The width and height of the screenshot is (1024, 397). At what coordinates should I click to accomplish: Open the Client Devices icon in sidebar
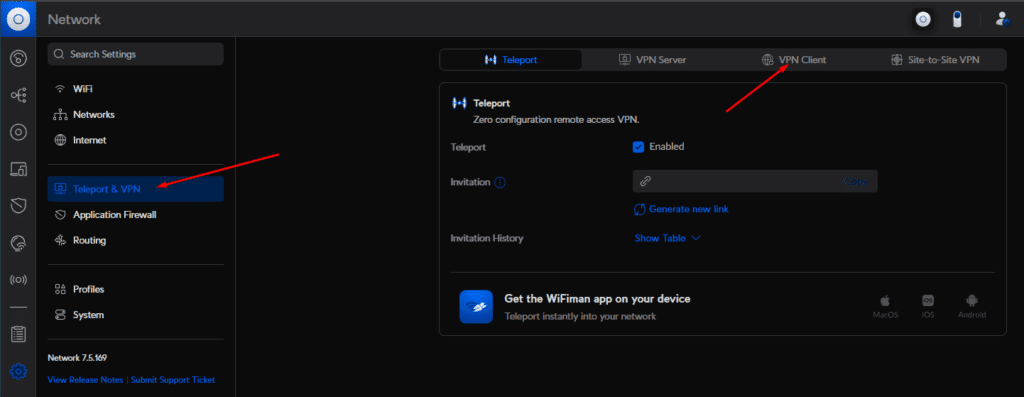pyautogui.click(x=18, y=170)
